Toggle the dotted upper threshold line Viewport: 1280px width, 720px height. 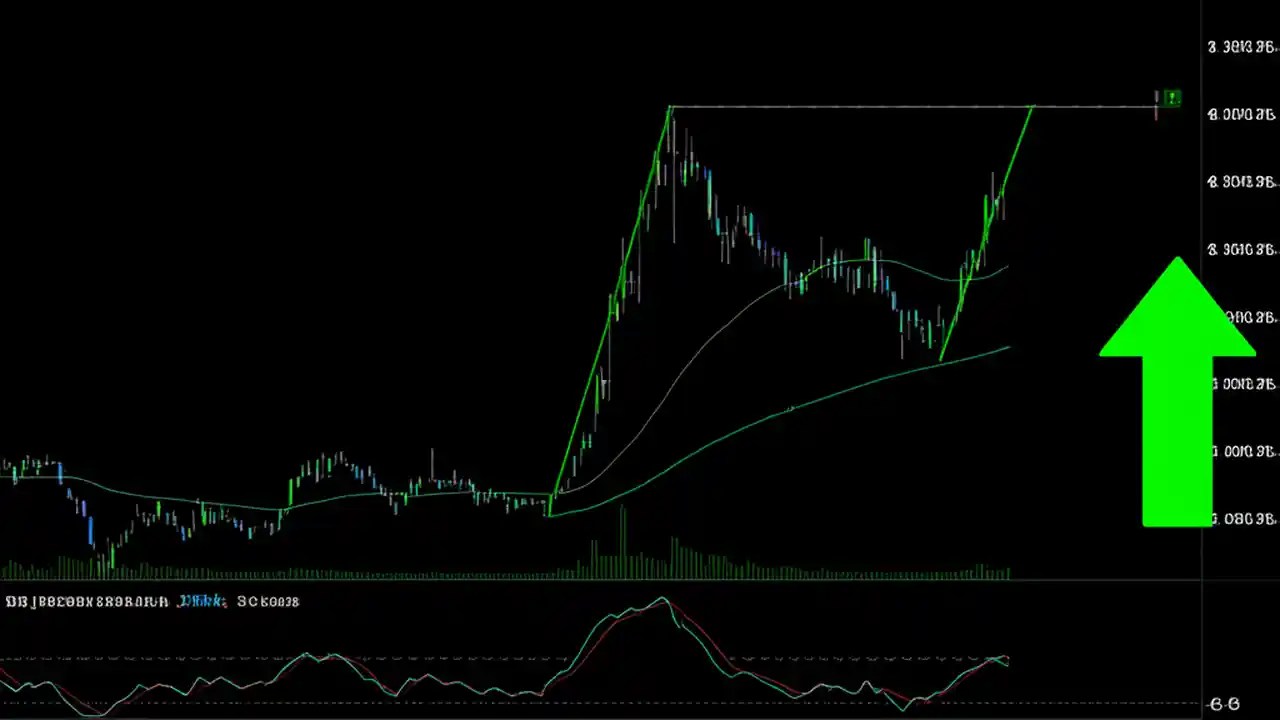(400, 657)
